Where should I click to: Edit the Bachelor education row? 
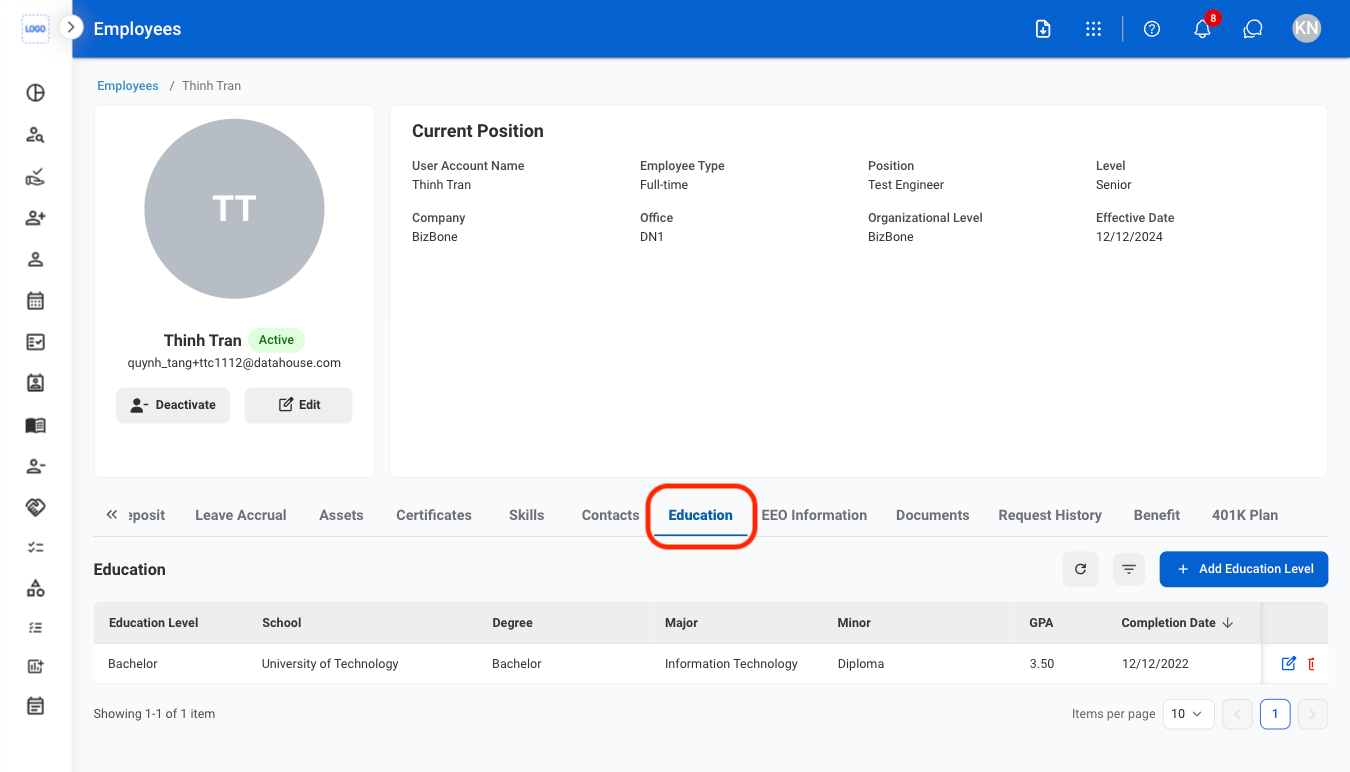[x=1288, y=663]
